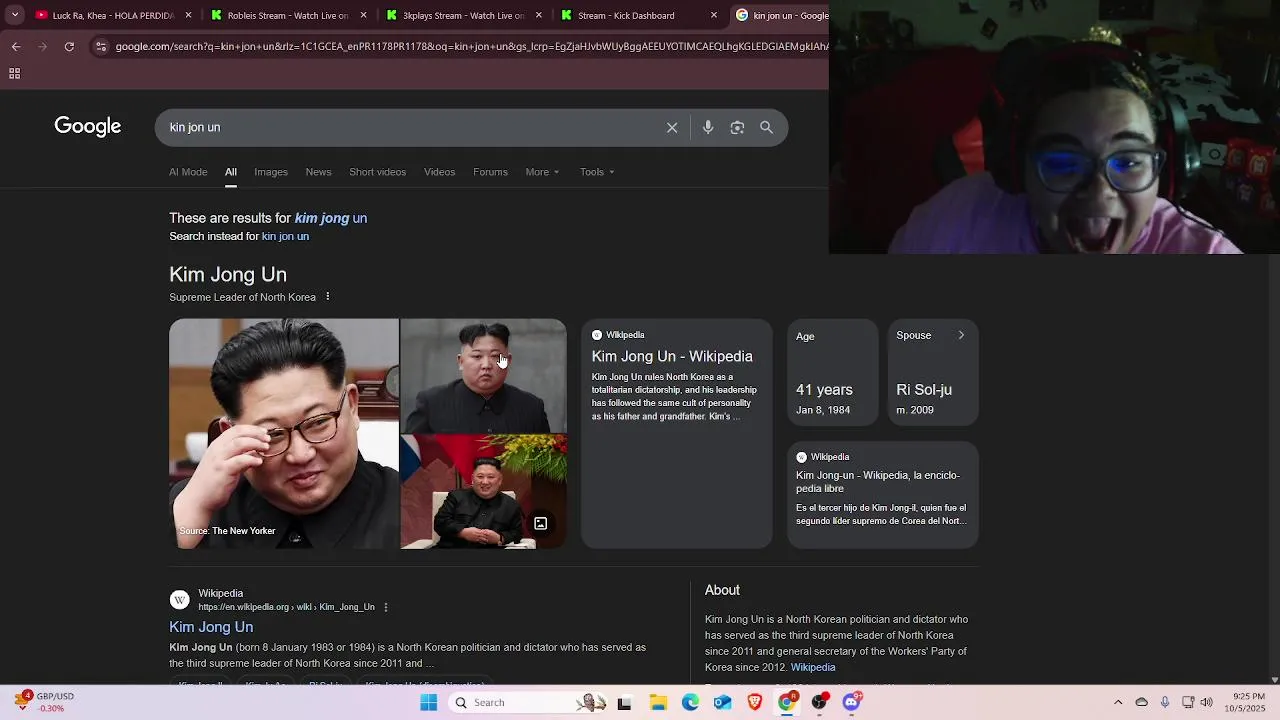Select the Short videos tab
1280x720 pixels.
click(377, 172)
